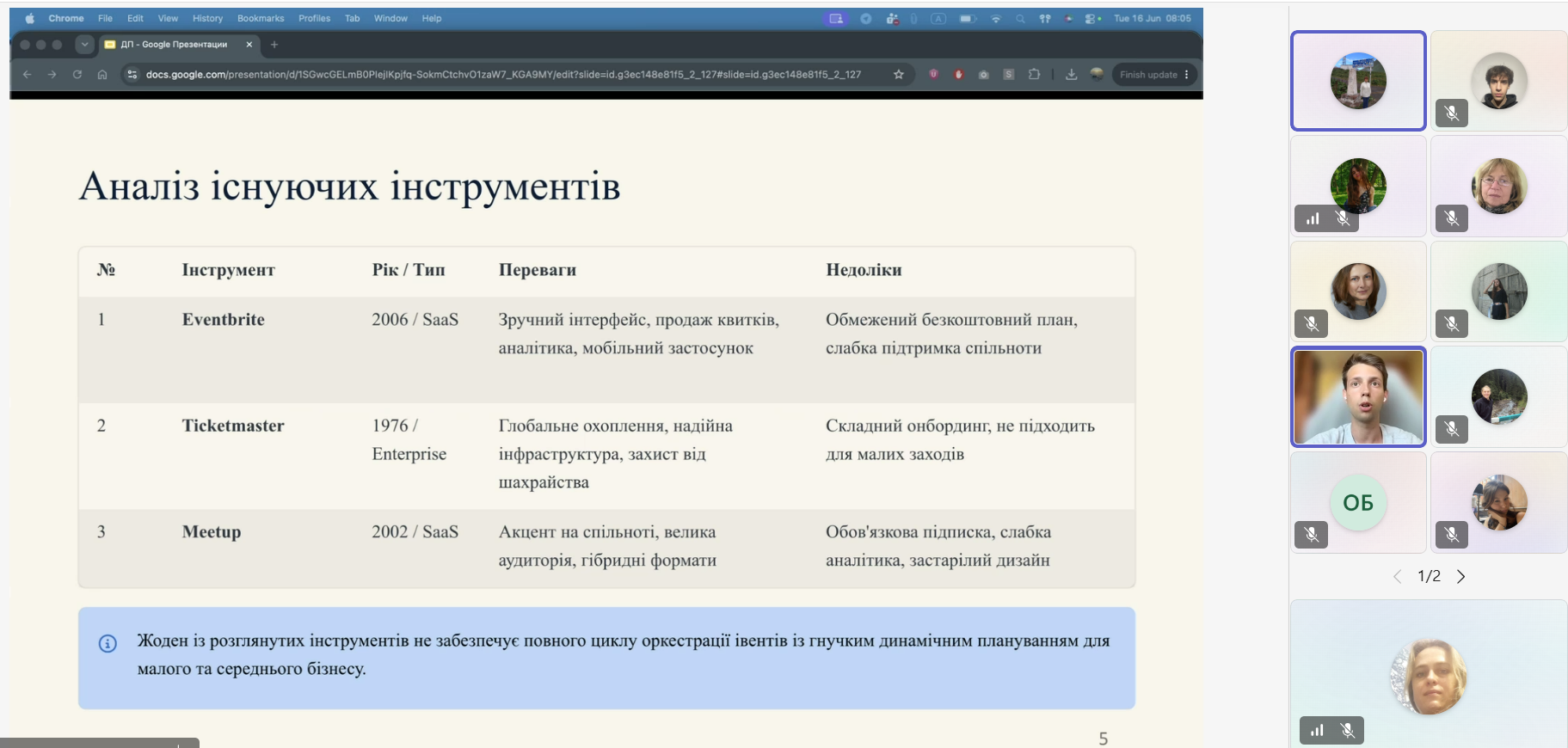
Task: Bookmark this page with the star icon
Action: click(x=899, y=75)
